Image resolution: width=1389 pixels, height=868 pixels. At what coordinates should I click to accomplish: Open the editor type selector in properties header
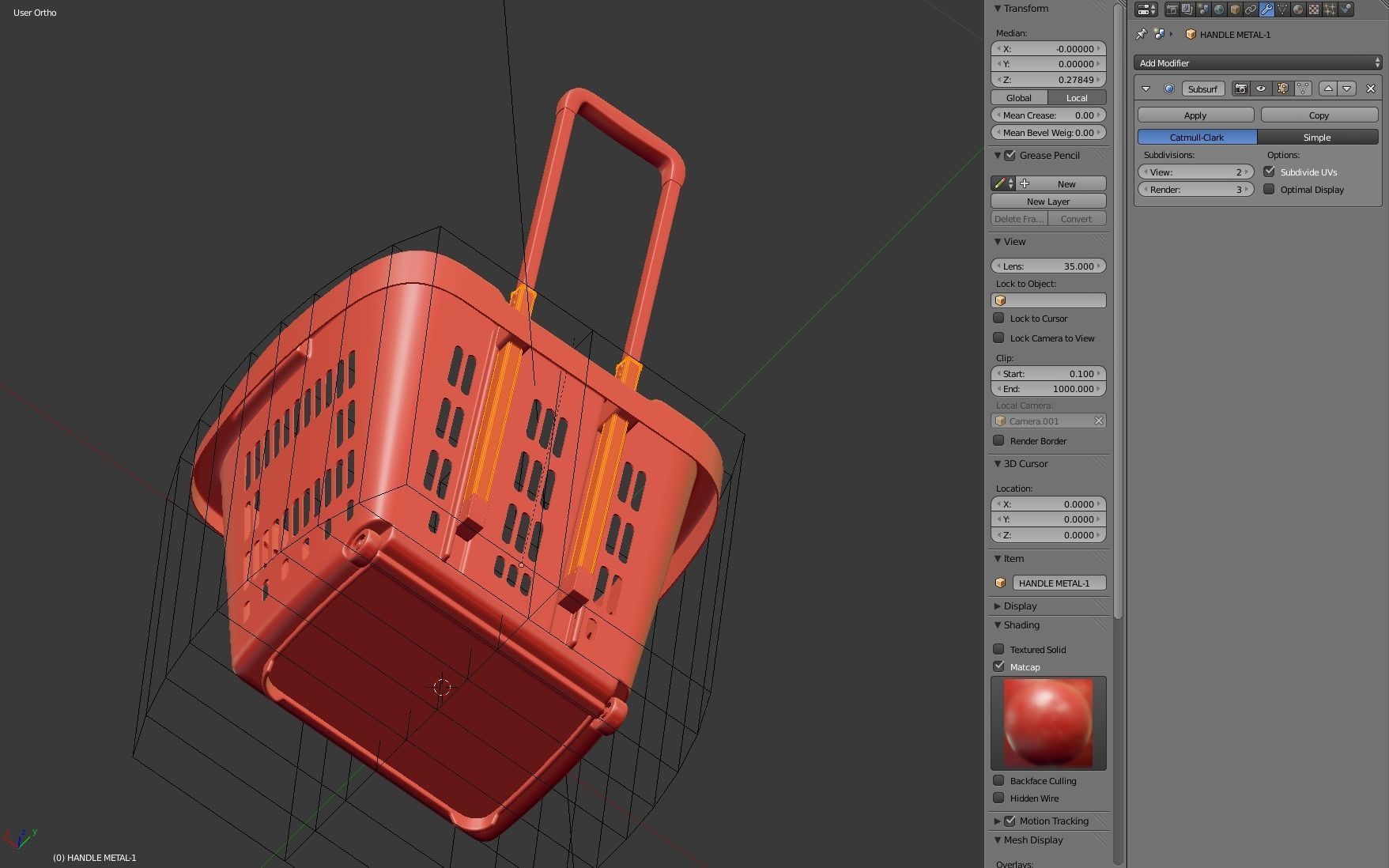pos(1146,9)
